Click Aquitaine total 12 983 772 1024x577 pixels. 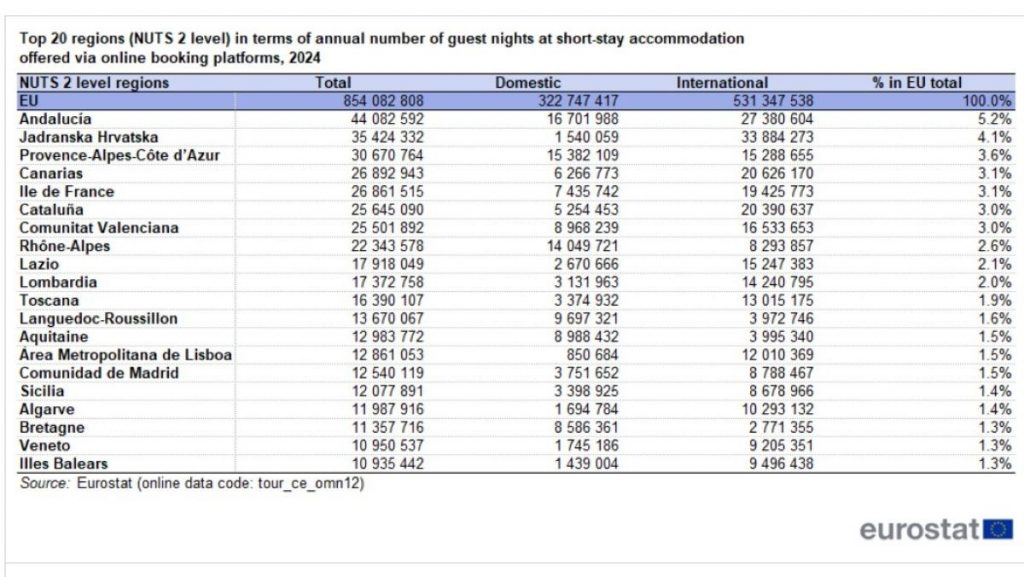[x=387, y=337]
